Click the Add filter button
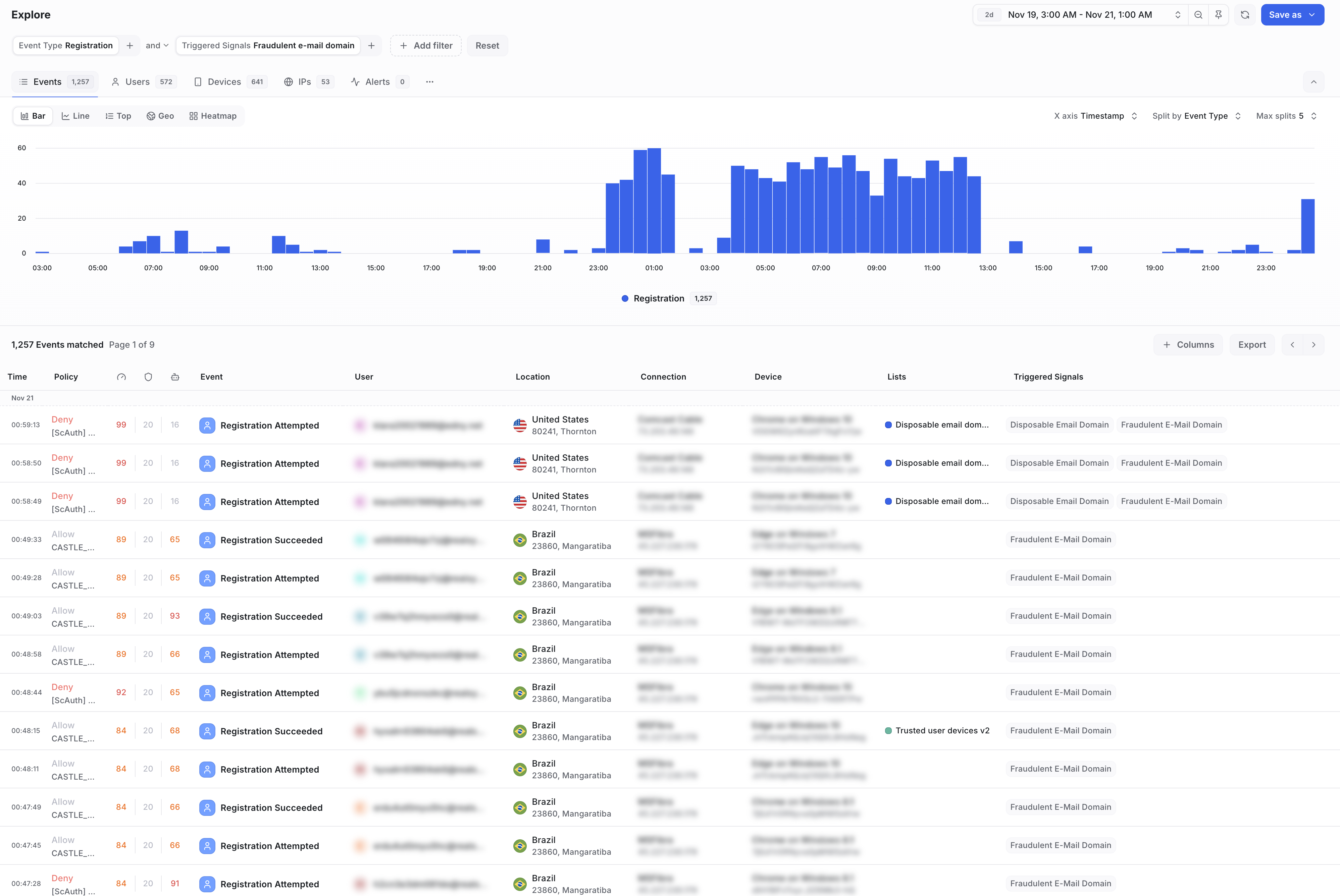Image resolution: width=1340 pixels, height=896 pixels. [x=426, y=46]
